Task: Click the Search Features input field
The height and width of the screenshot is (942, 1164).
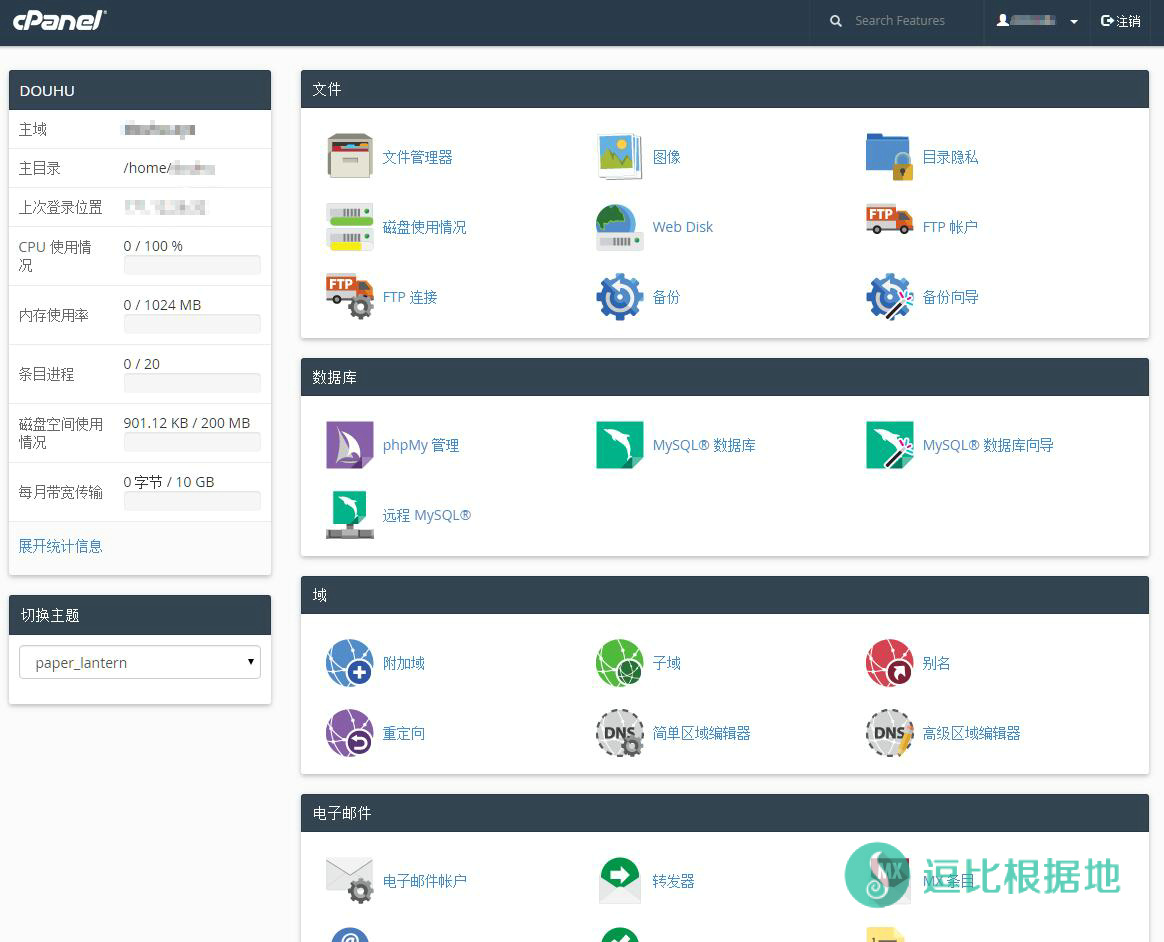Action: point(910,21)
